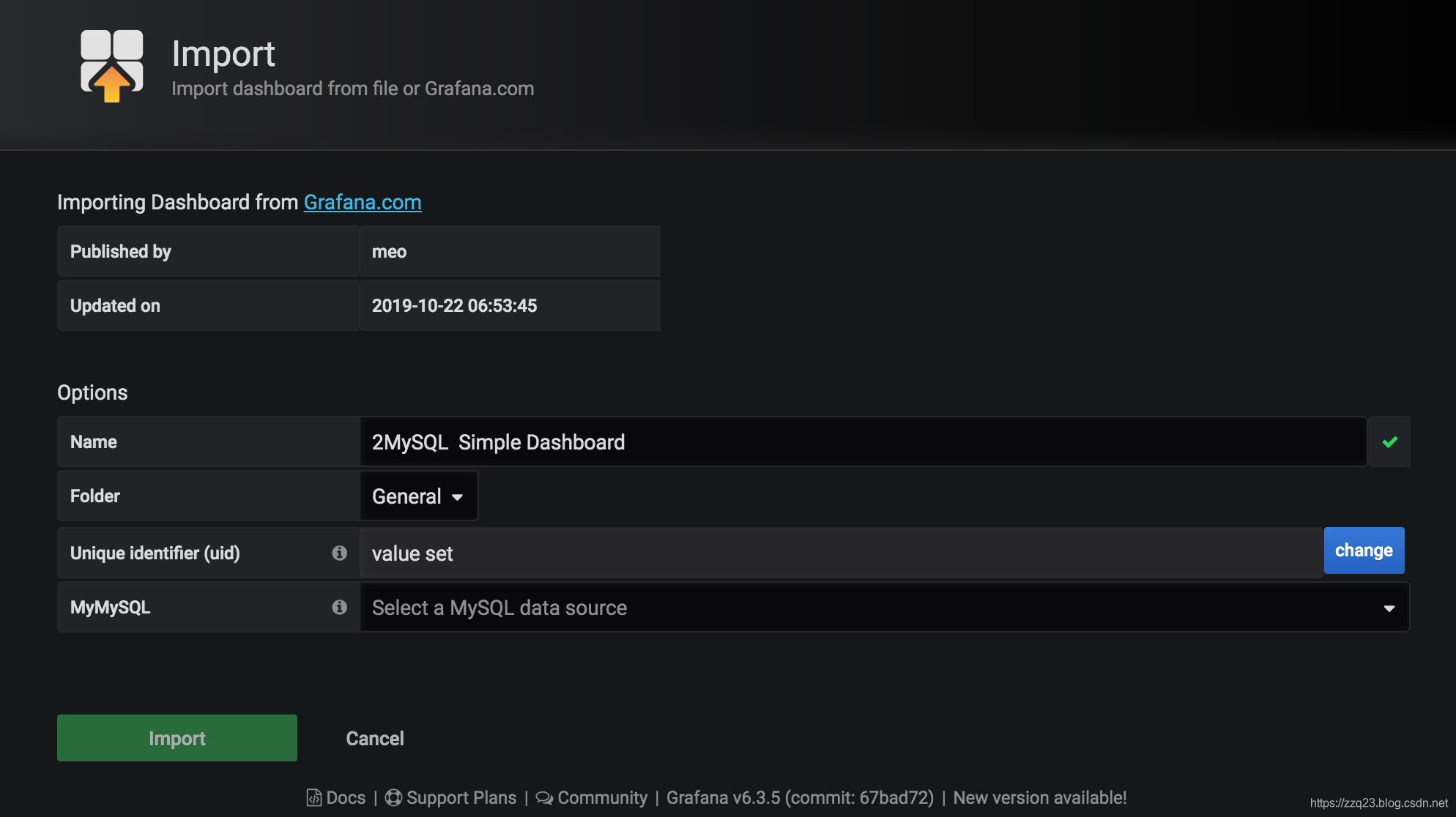Screen dimensions: 1456x817
Task: Click subtitle Import dashboard from file or Grafana.com
Action: pyautogui.click(x=353, y=89)
